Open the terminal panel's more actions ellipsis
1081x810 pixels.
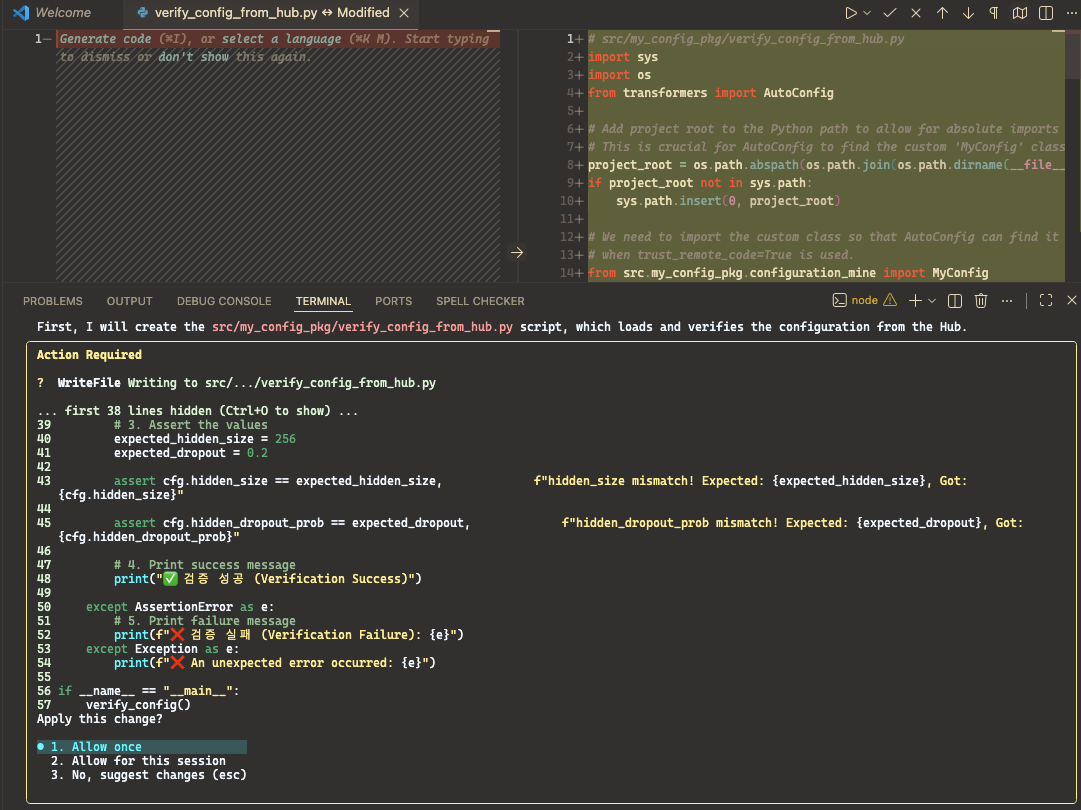(x=1007, y=301)
